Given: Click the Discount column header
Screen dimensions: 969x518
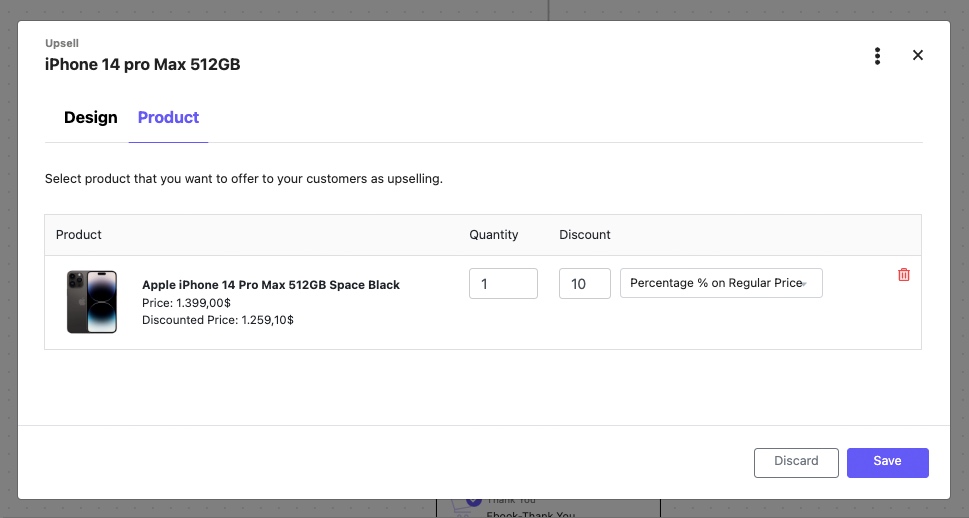Looking at the screenshot, I should [585, 235].
